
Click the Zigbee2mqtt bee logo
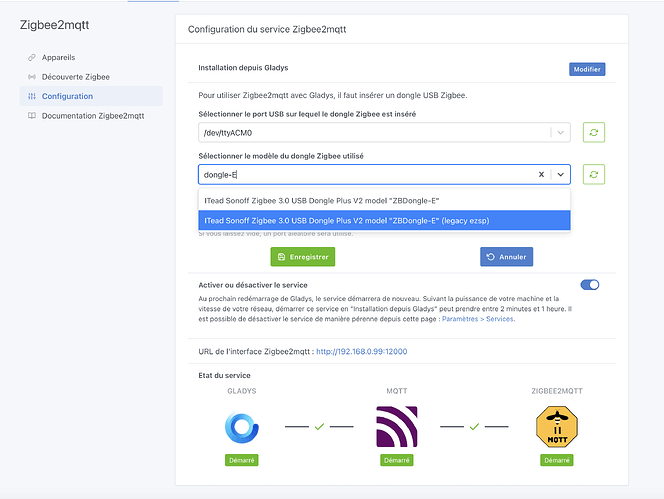(x=558, y=427)
